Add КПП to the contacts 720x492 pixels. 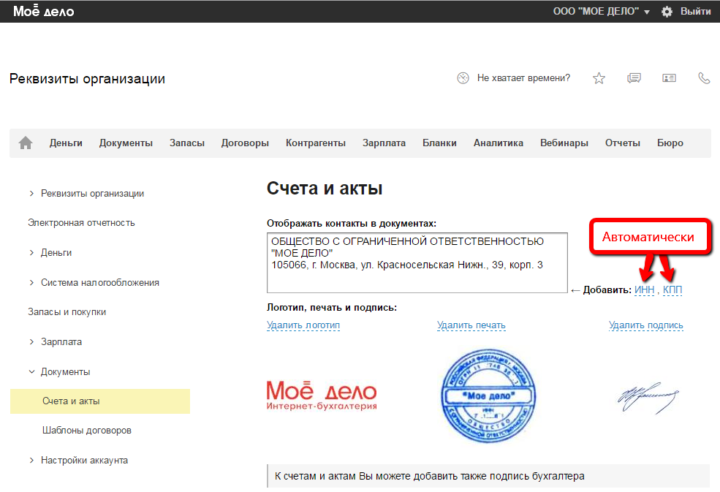coord(672,290)
